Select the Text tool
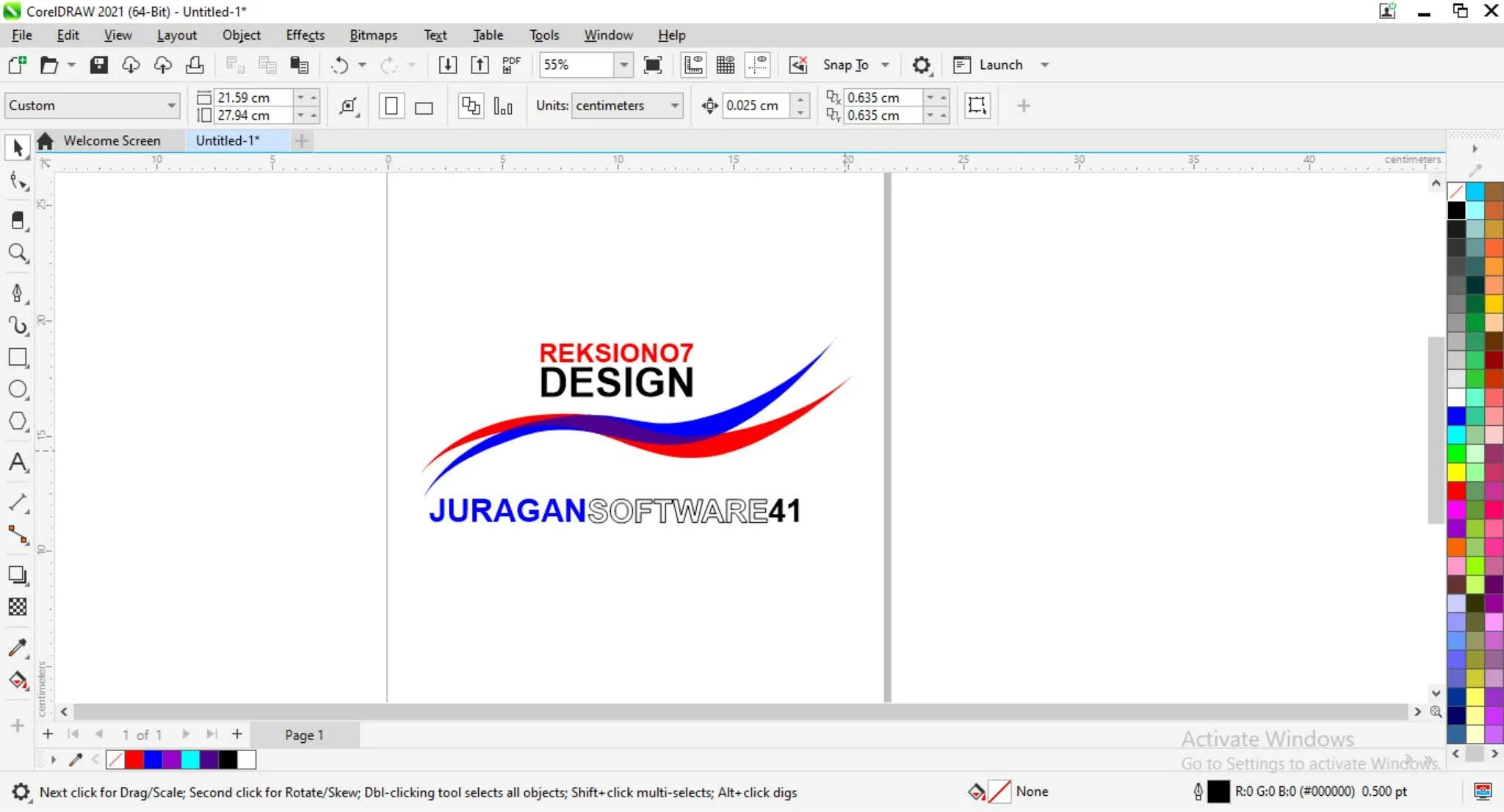 [18, 463]
